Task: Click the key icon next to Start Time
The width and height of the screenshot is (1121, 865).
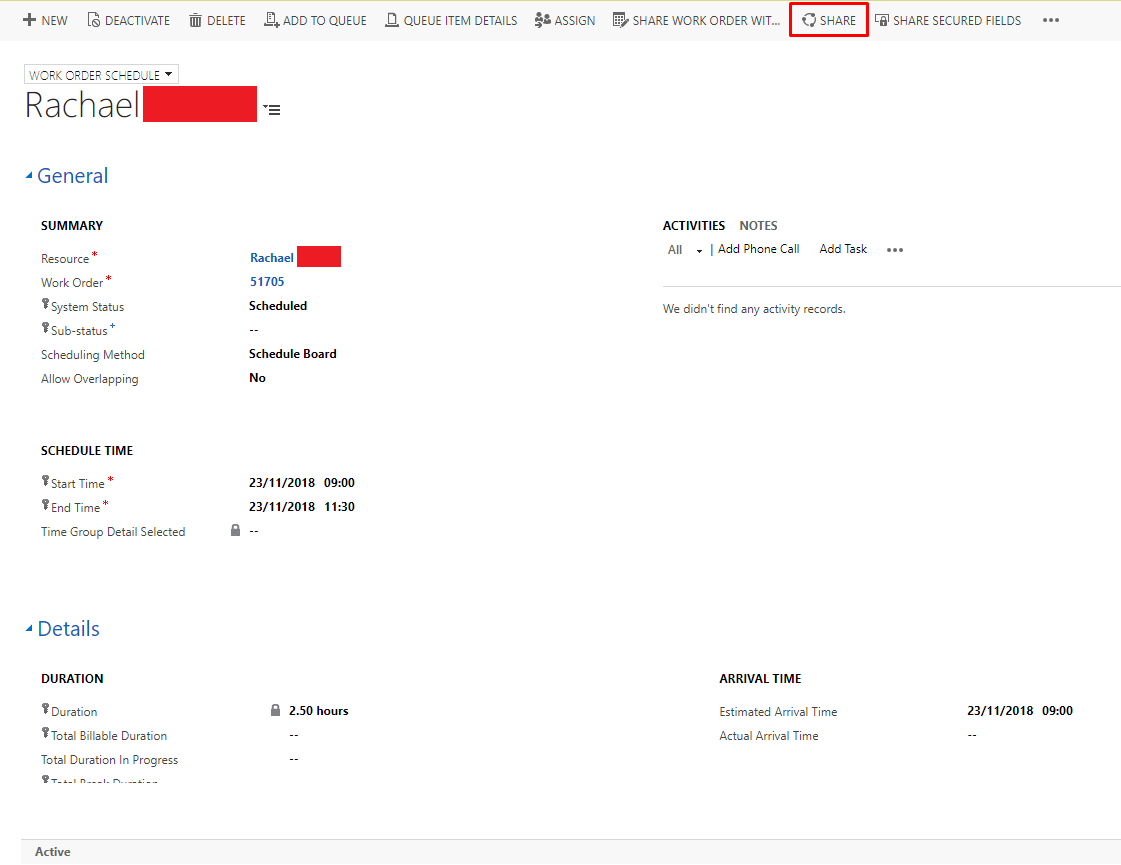Action: coord(45,481)
